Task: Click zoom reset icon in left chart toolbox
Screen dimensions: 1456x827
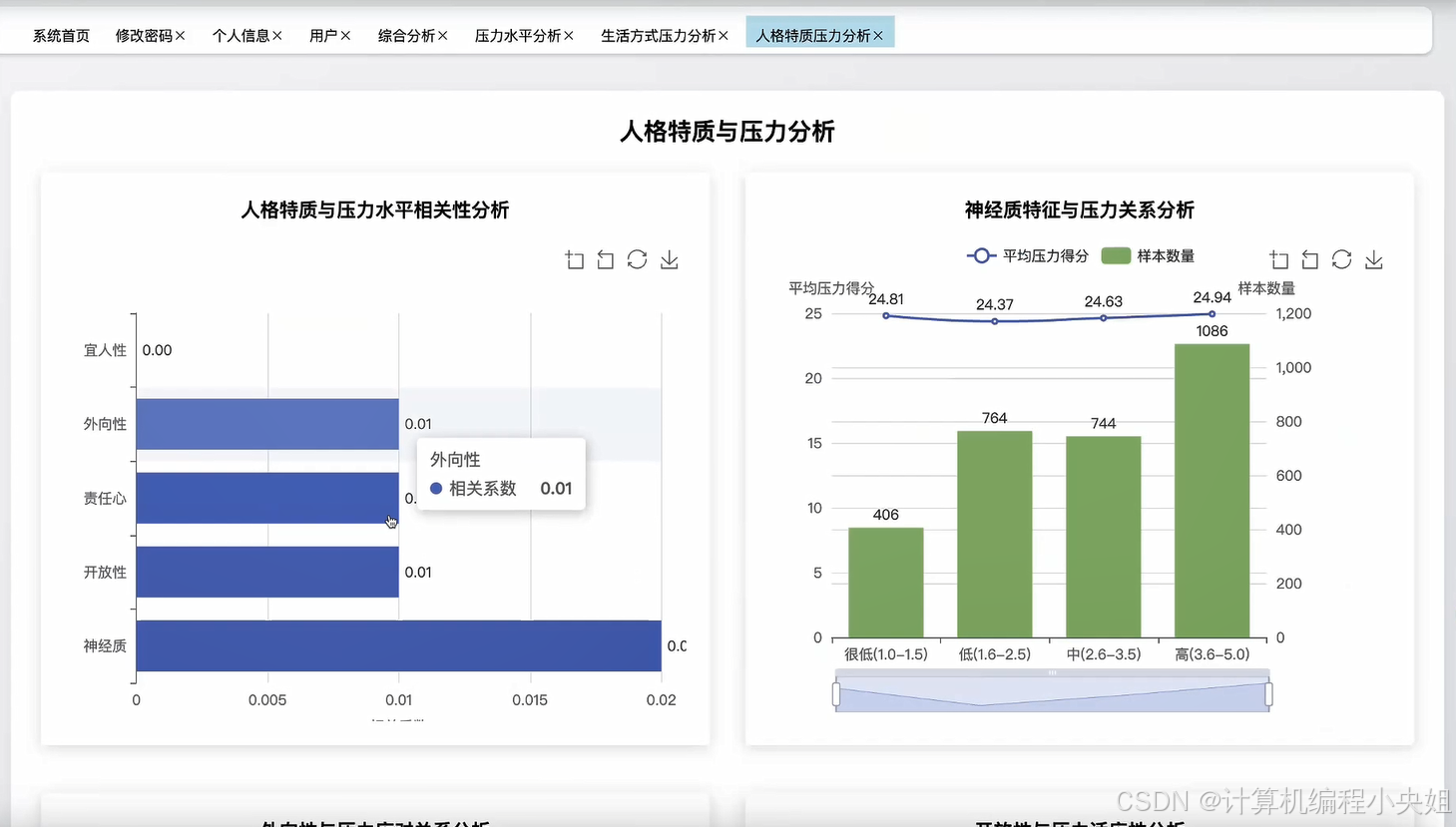Action: (x=606, y=259)
